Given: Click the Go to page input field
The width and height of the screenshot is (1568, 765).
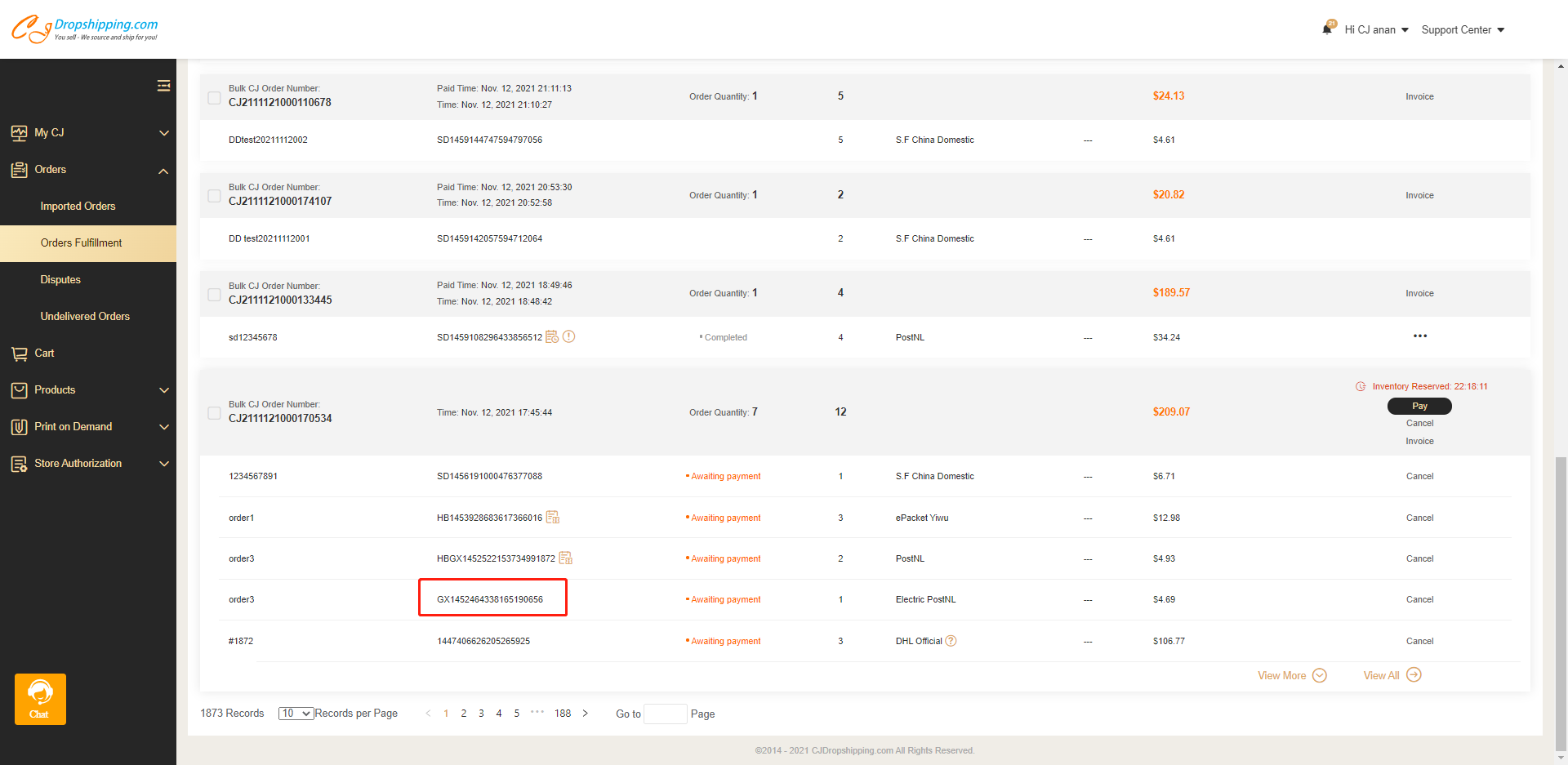Looking at the screenshot, I should (x=665, y=714).
